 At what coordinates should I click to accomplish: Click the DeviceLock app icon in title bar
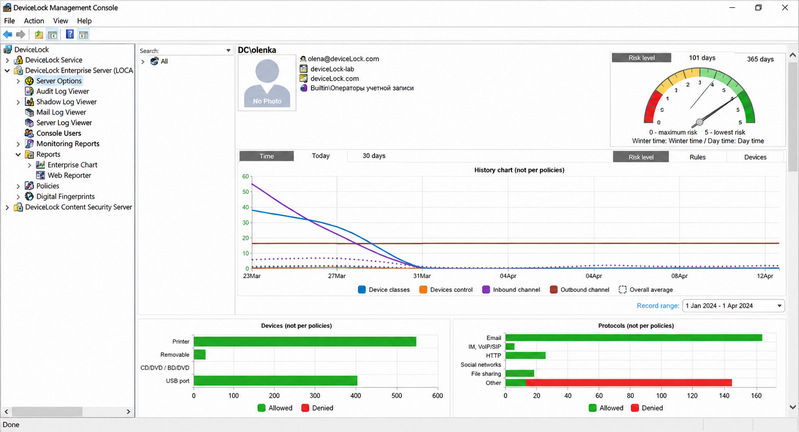tap(7, 8)
